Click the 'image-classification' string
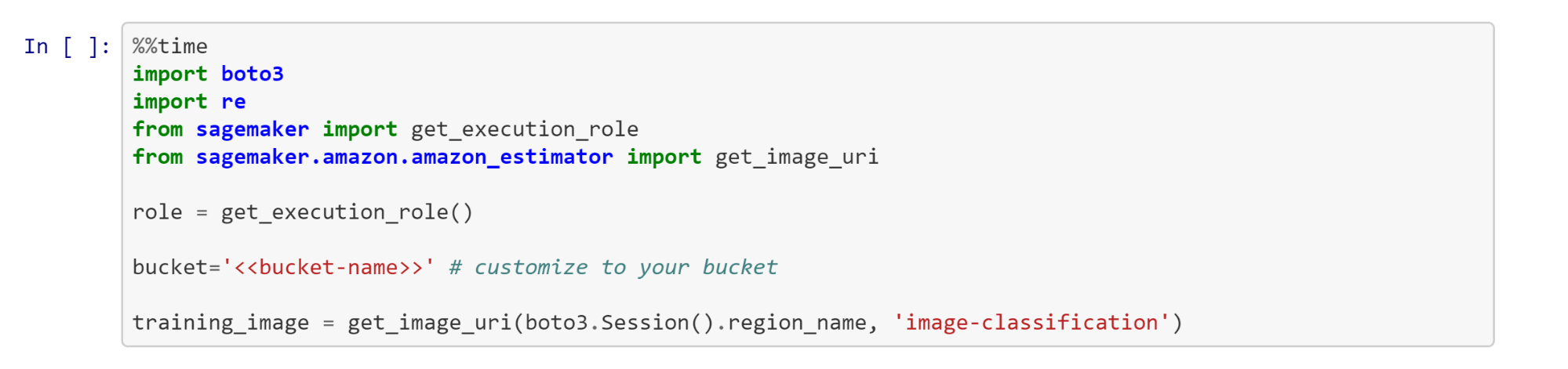 [1031, 323]
